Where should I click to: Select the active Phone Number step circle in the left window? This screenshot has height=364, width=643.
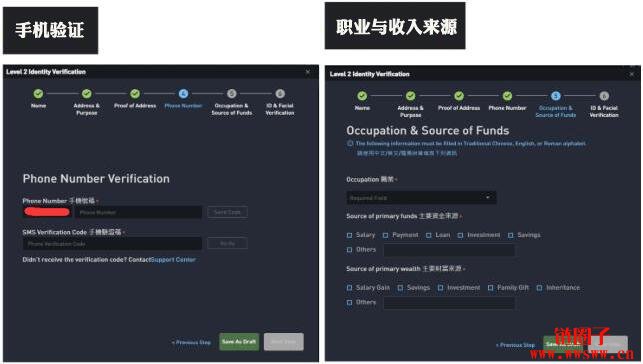pos(183,94)
